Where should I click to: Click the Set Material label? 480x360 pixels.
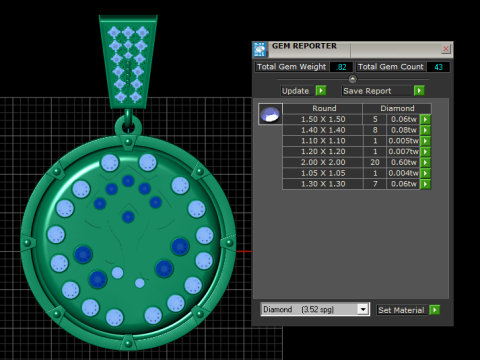point(401,310)
